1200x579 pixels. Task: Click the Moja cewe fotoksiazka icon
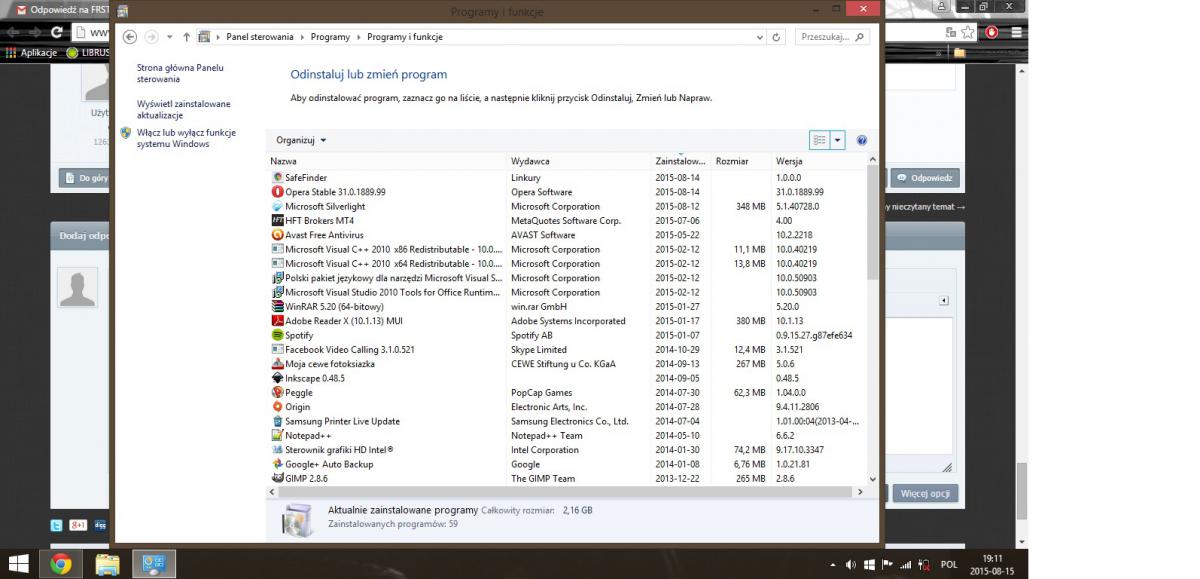277,364
